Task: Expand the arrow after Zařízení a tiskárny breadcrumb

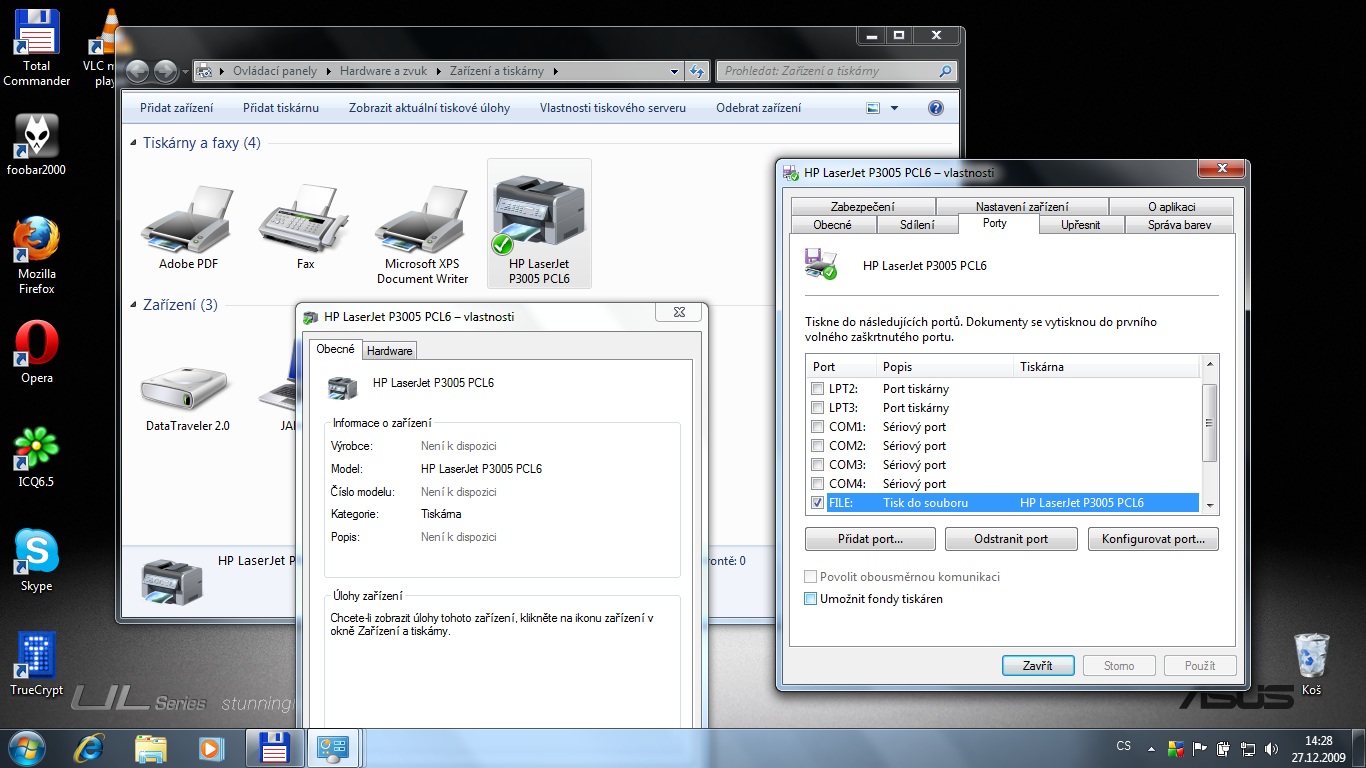Action: click(555, 71)
